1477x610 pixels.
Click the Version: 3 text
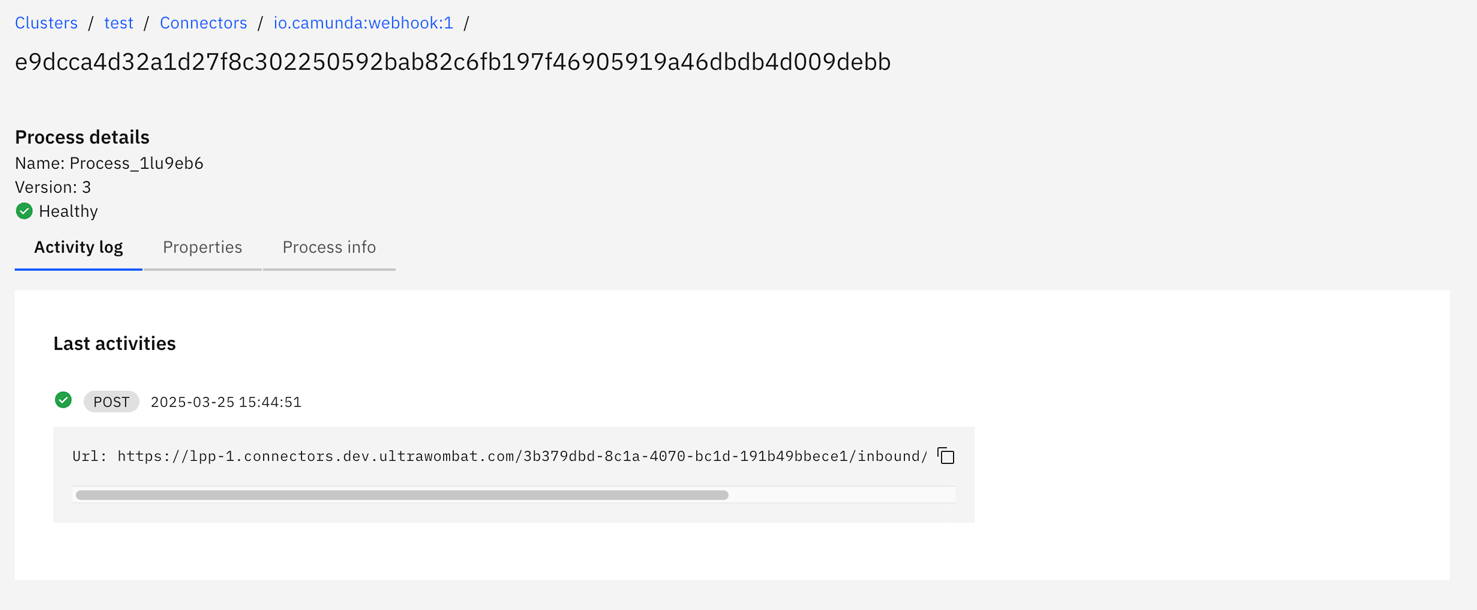coord(53,187)
